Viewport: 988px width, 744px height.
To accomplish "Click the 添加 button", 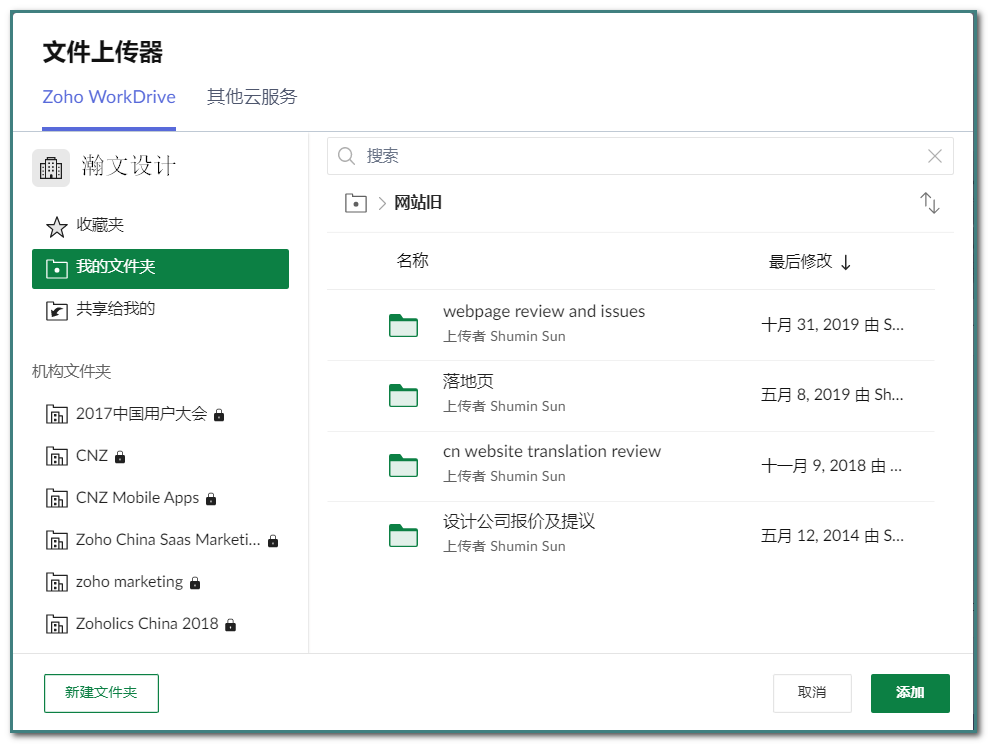I will click(x=909, y=693).
